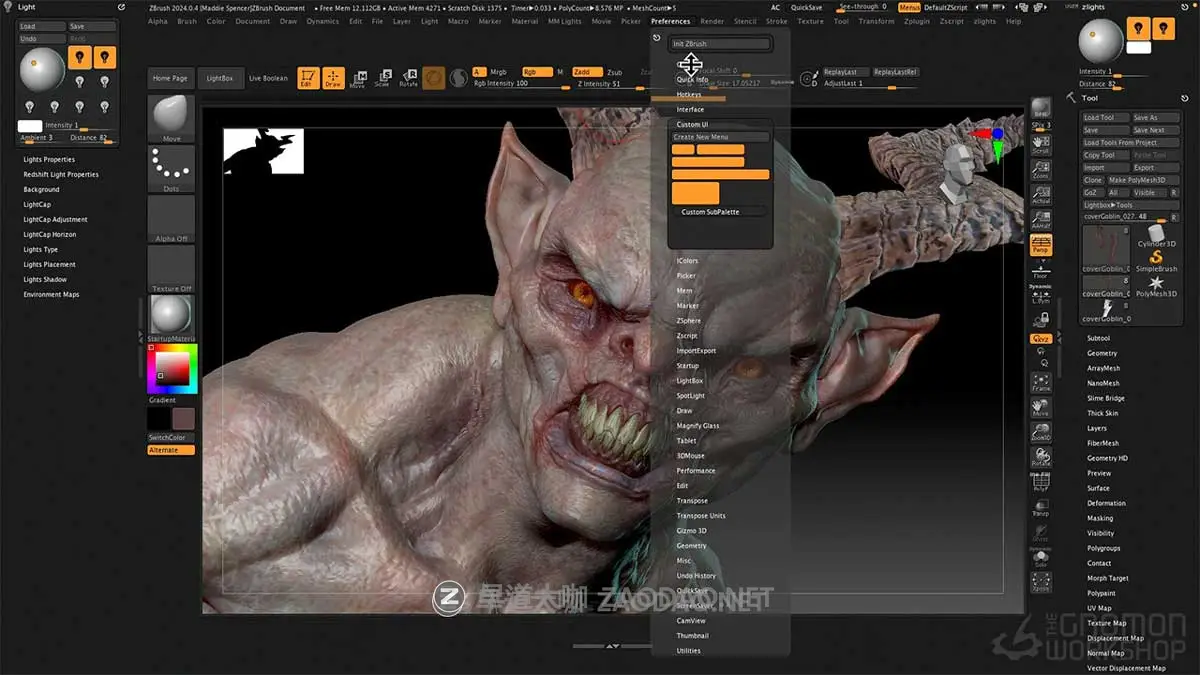Click the Init ZBrush button
Viewport: 1200px width, 675px height.
click(x=719, y=44)
